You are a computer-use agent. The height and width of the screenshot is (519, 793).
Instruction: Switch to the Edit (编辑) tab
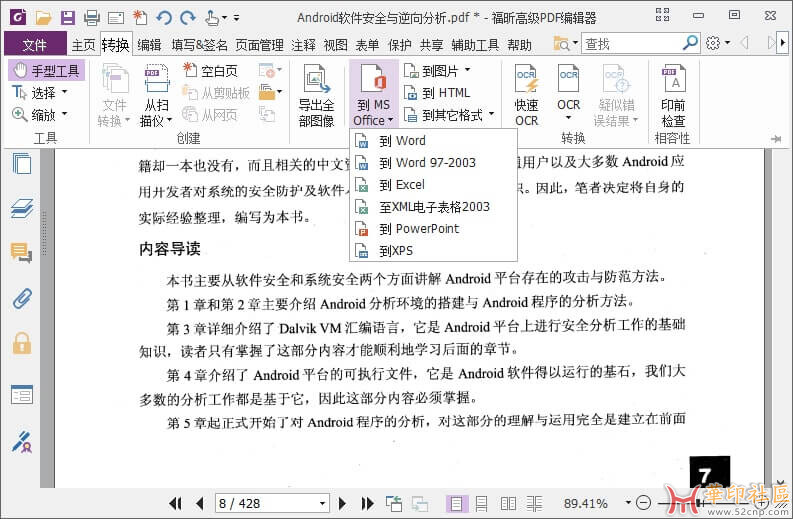point(149,45)
